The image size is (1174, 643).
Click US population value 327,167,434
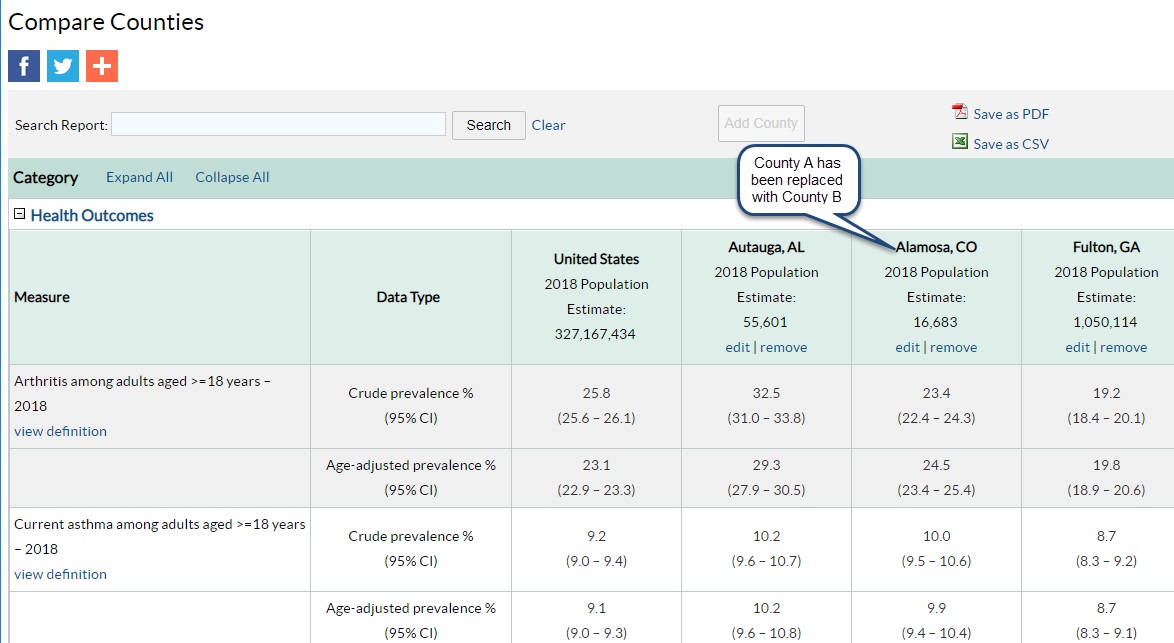pyautogui.click(x=595, y=335)
